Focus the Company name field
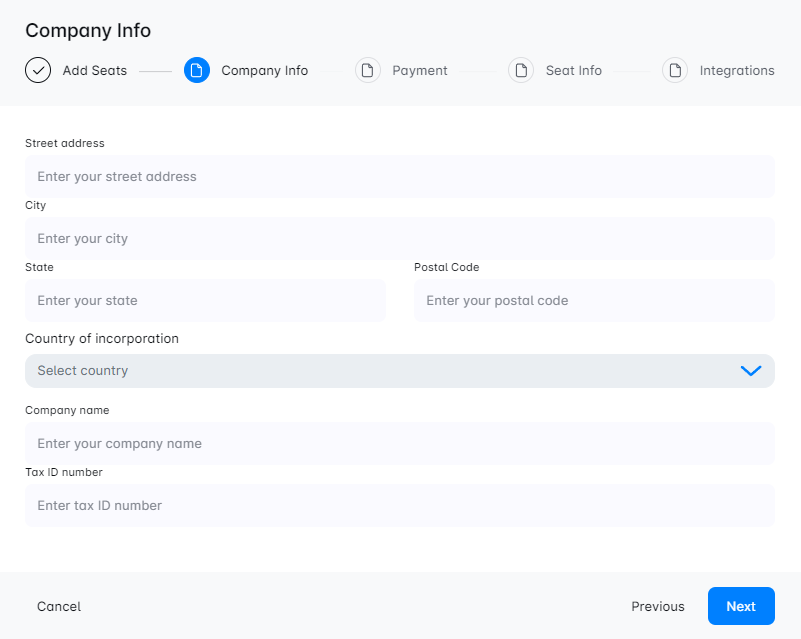 click(399, 444)
